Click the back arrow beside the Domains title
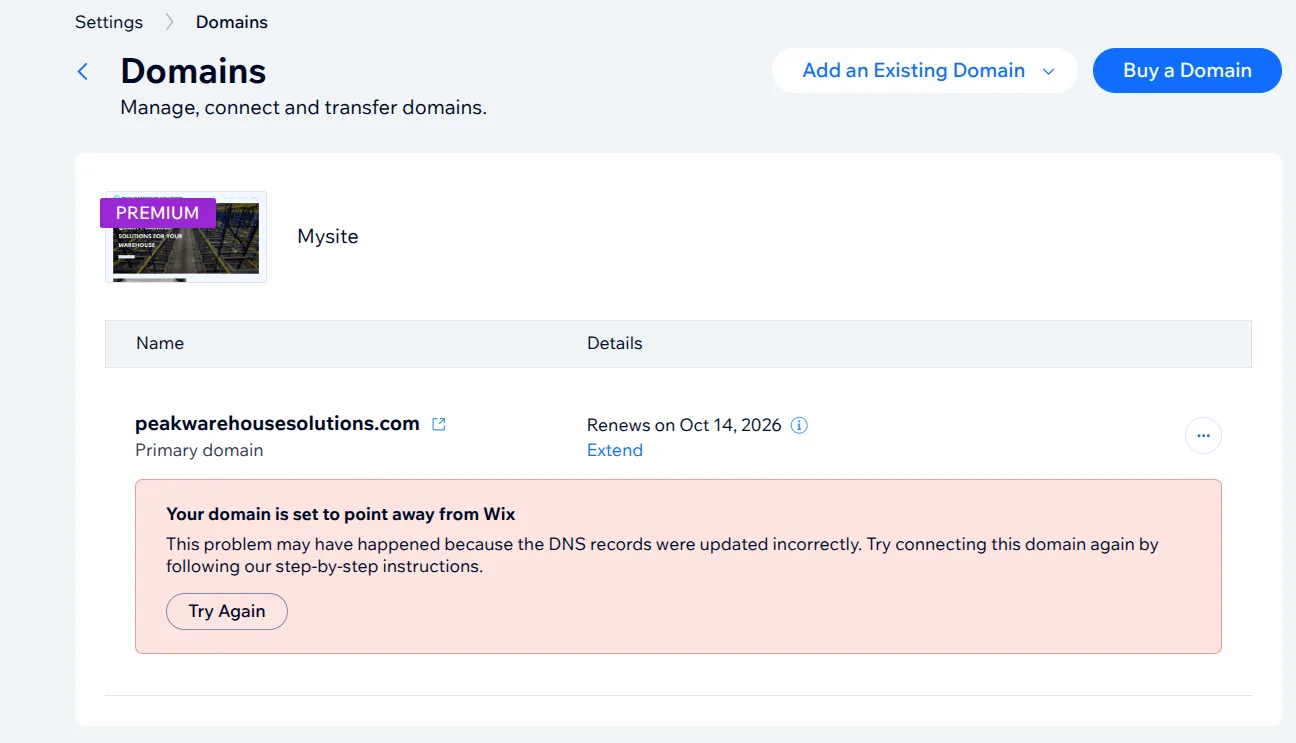The height and width of the screenshot is (743, 1296). (x=83, y=71)
